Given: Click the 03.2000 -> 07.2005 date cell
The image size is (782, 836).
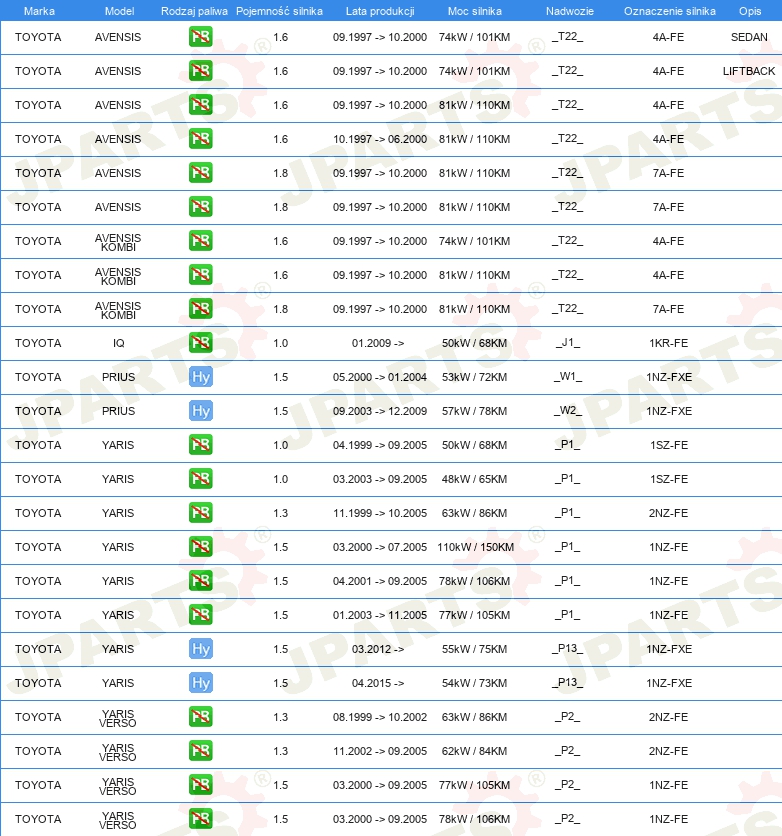Looking at the screenshot, I should click(x=380, y=547).
